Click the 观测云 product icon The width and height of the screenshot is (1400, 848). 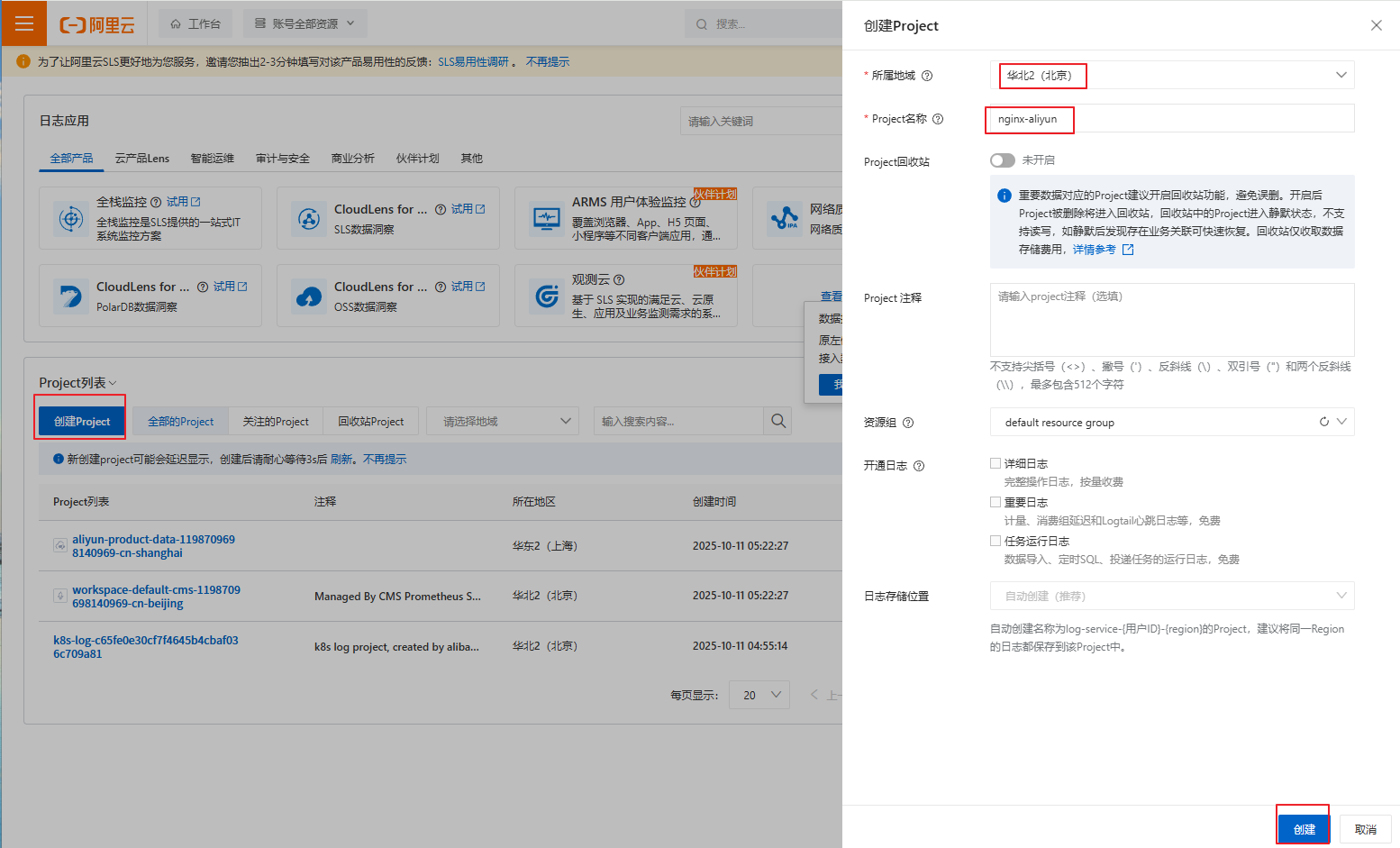point(546,296)
